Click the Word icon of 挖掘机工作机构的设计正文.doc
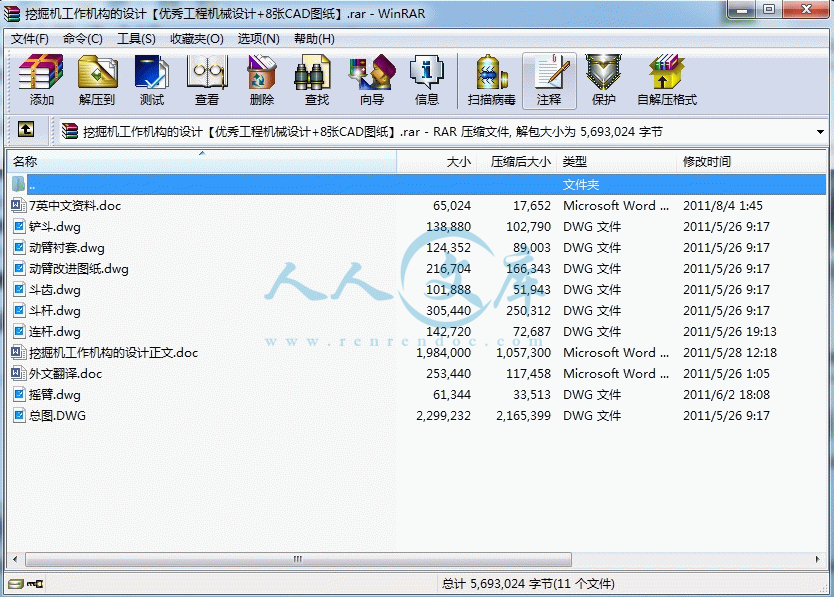 [19, 353]
